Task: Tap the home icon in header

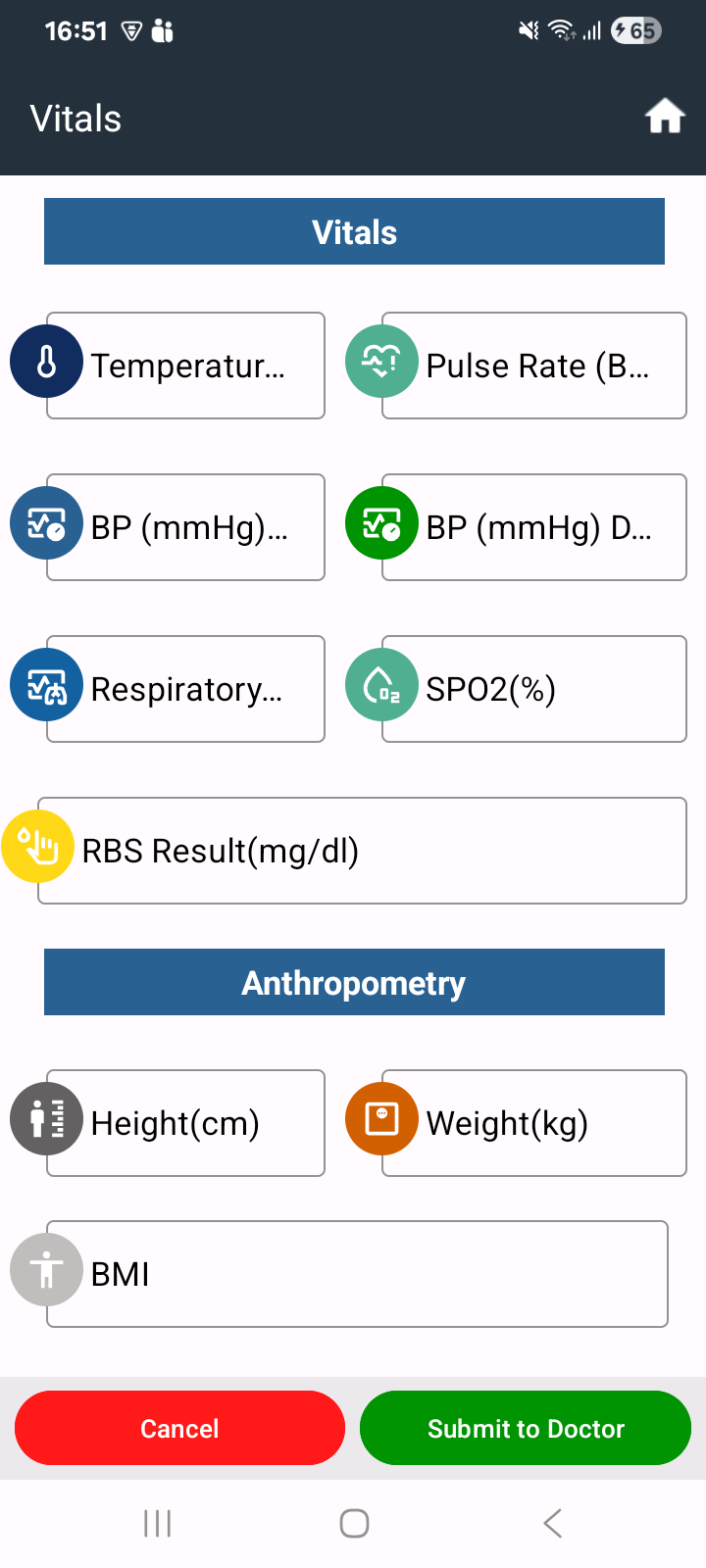Action: [664, 117]
